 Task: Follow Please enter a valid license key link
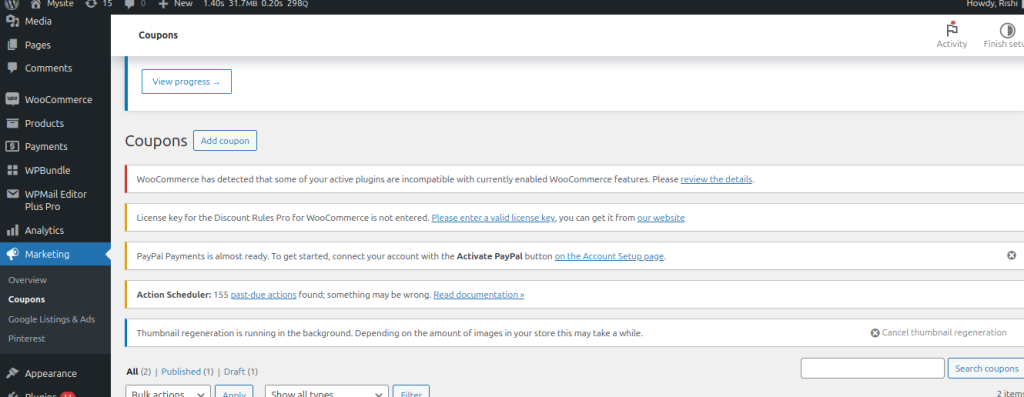point(493,217)
